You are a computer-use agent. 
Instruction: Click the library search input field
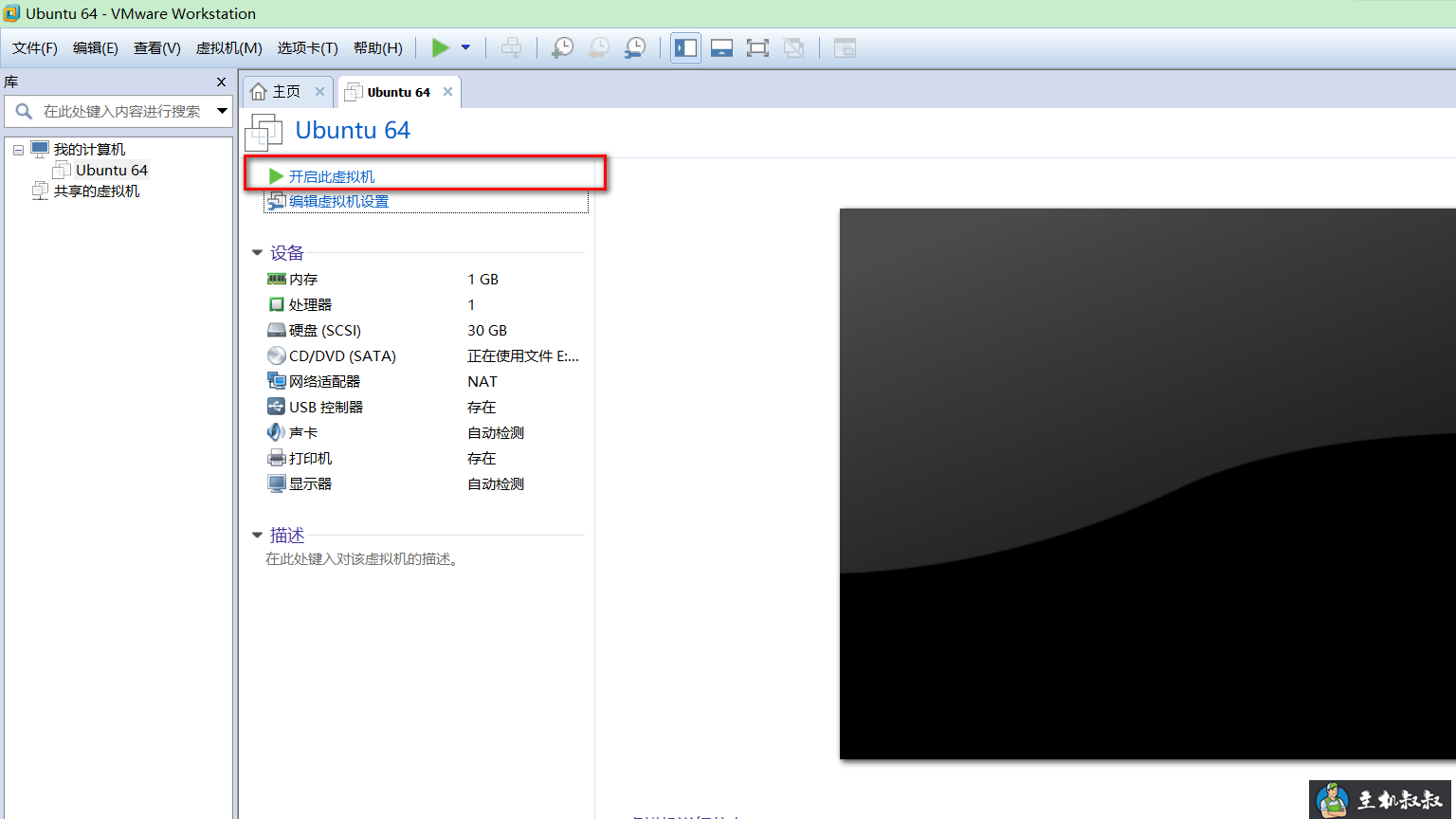pos(118,111)
